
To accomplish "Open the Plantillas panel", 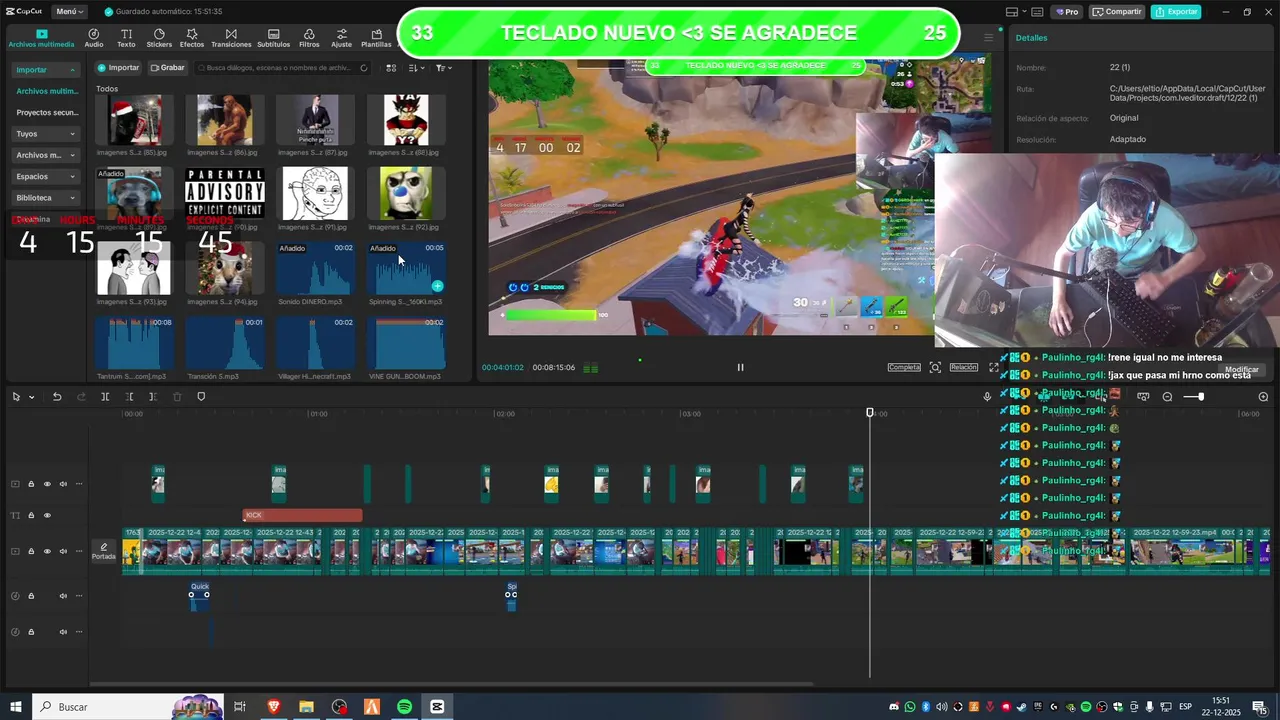I will pos(376,38).
